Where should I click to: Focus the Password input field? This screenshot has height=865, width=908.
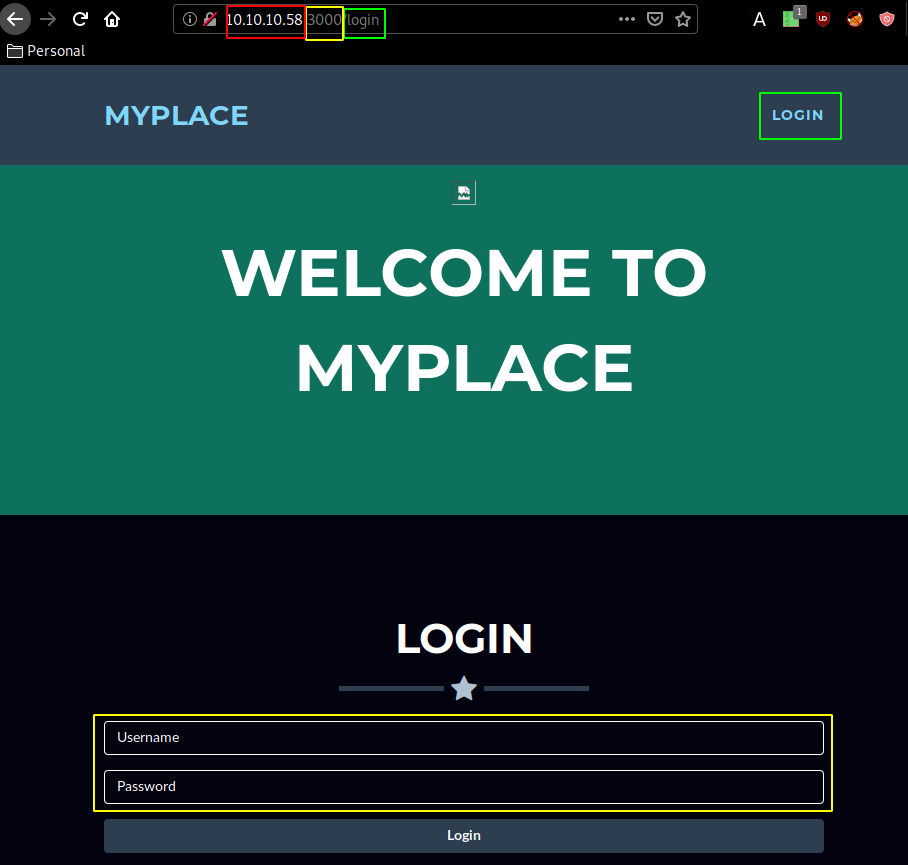coord(463,787)
